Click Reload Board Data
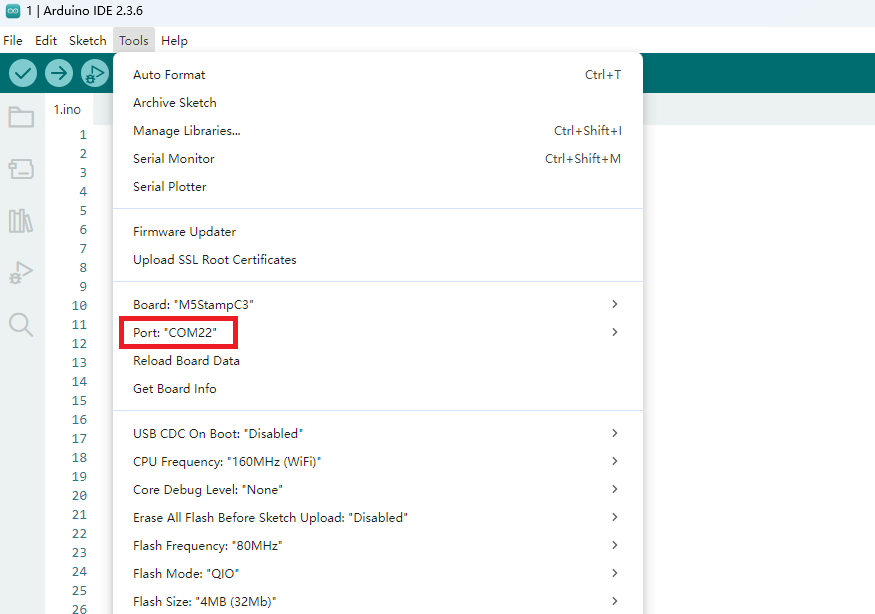Viewport: 875px width, 614px height. coord(378,361)
